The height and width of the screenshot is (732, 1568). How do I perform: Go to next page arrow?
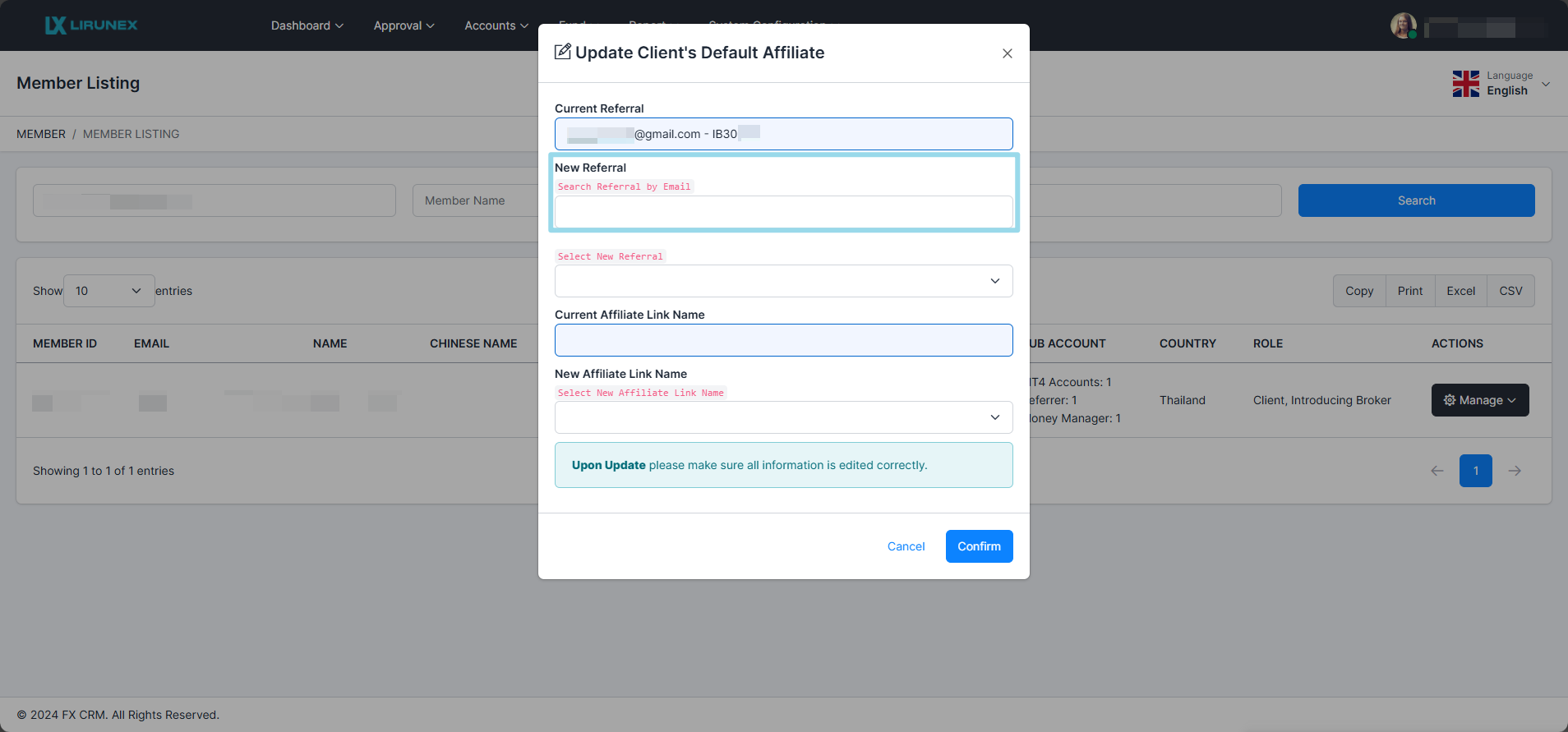pos(1515,471)
